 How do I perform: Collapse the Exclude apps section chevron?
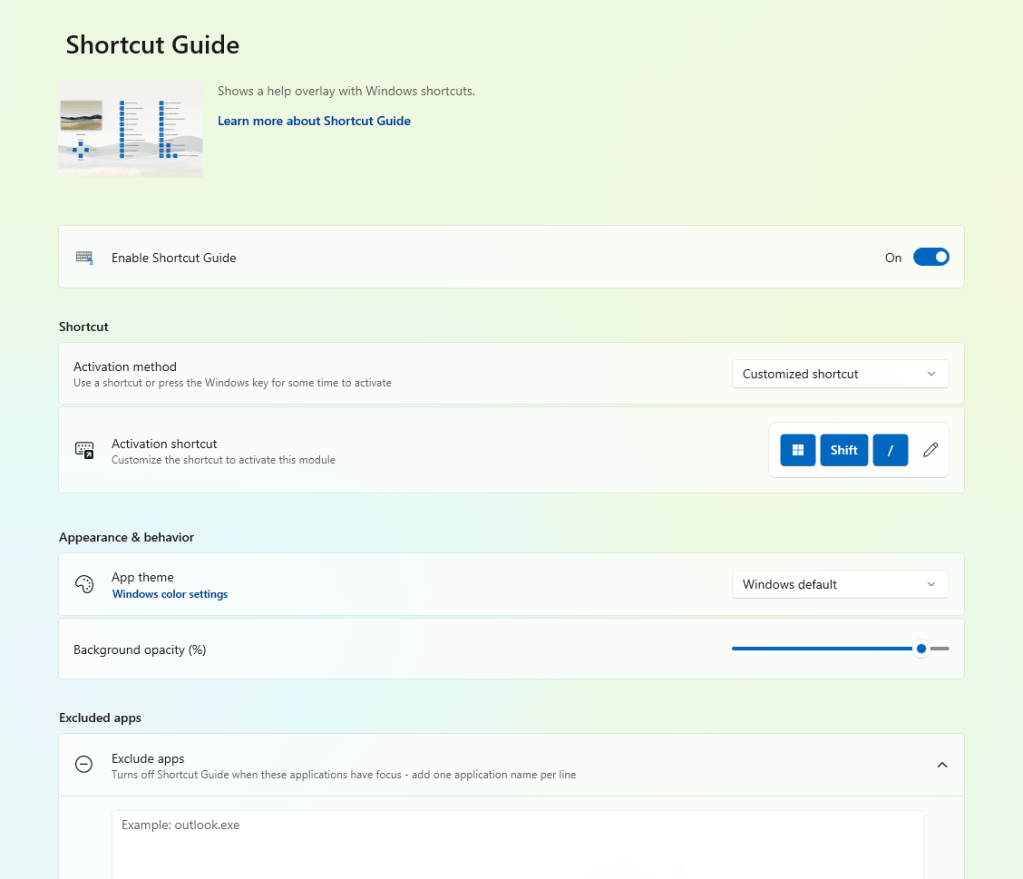pos(941,764)
